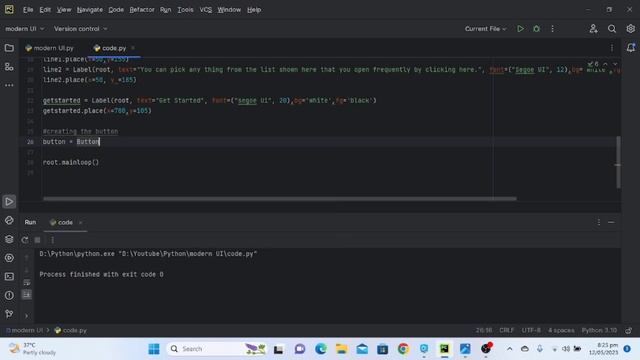Open the Version control dropdown

(80, 29)
